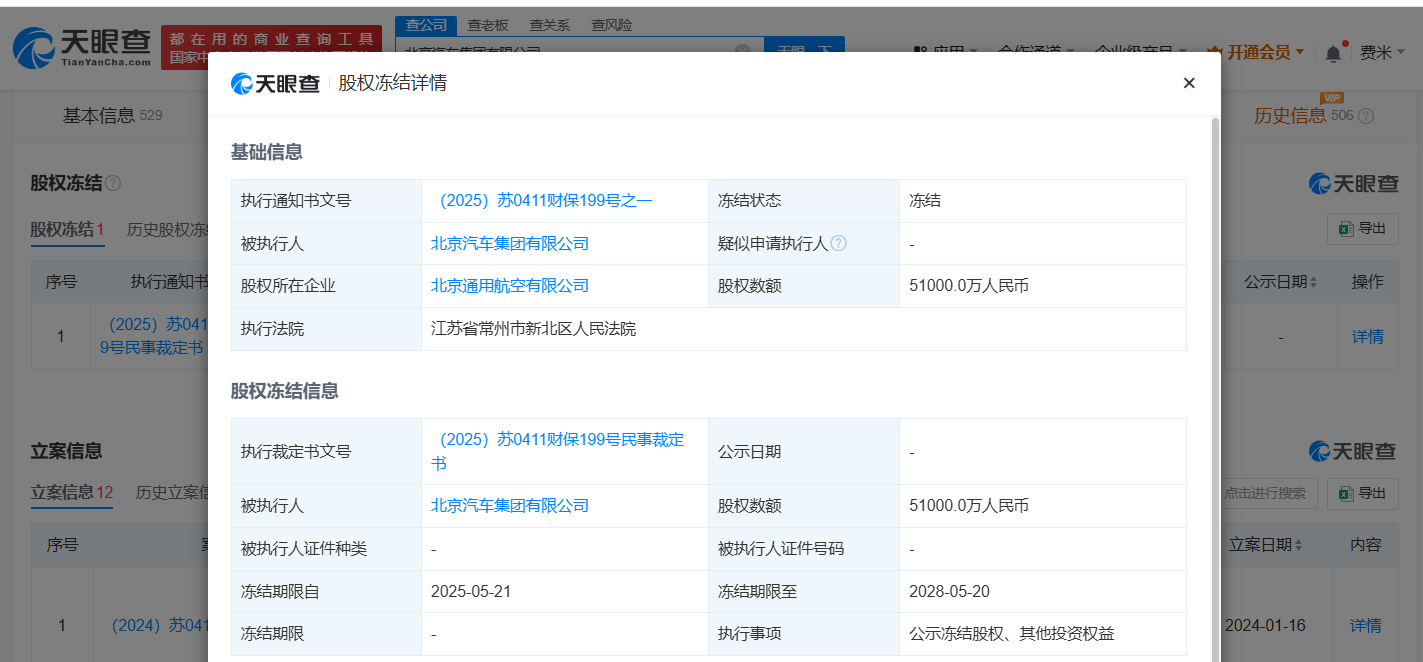This screenshot has height=662, width=1423.
Task: Export the 股权冻结 table via 导出
Action: coord(1362,229)
